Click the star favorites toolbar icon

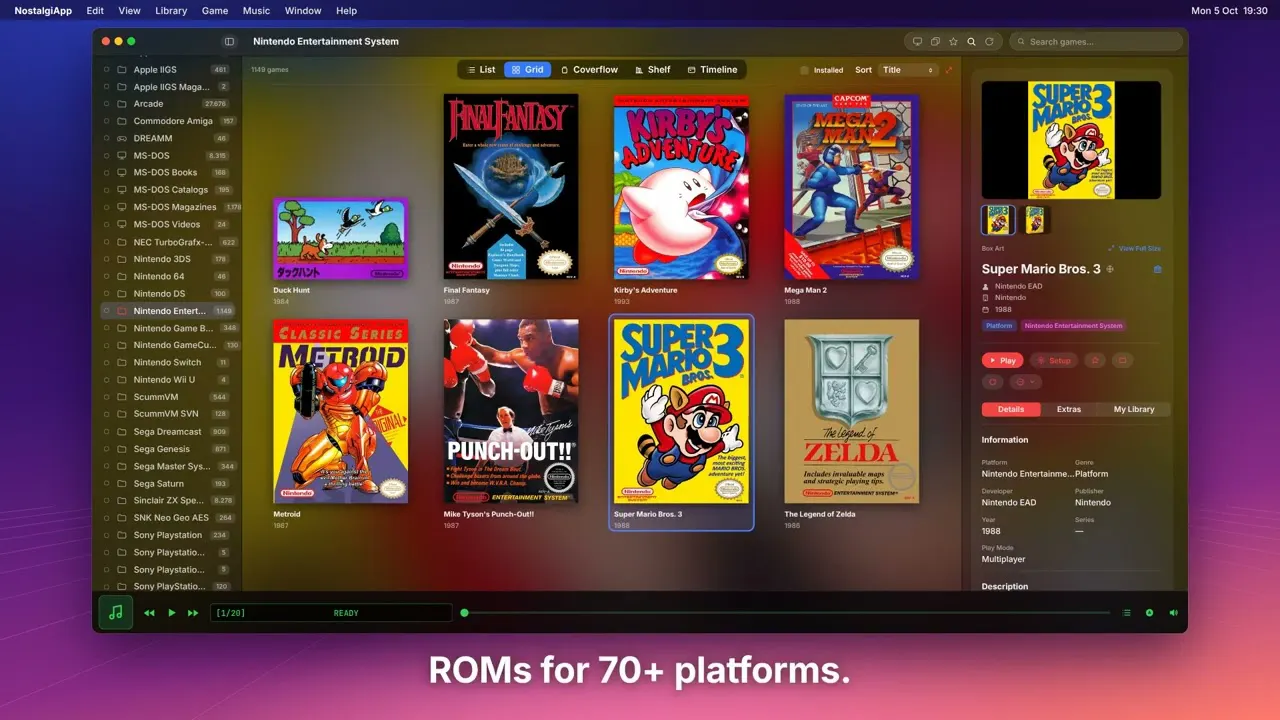tap(953, 41)
